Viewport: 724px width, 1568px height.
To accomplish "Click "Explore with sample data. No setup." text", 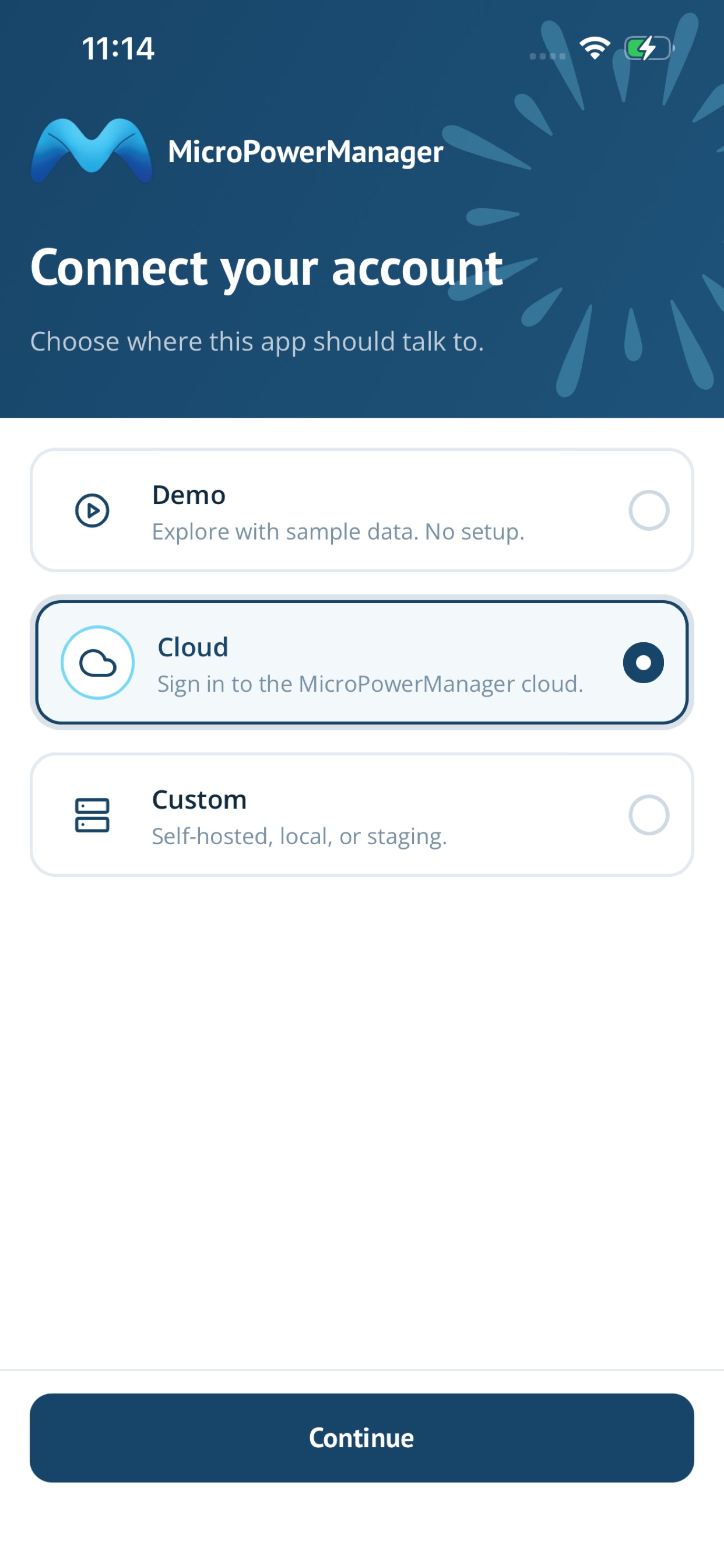I will point(338,532).
